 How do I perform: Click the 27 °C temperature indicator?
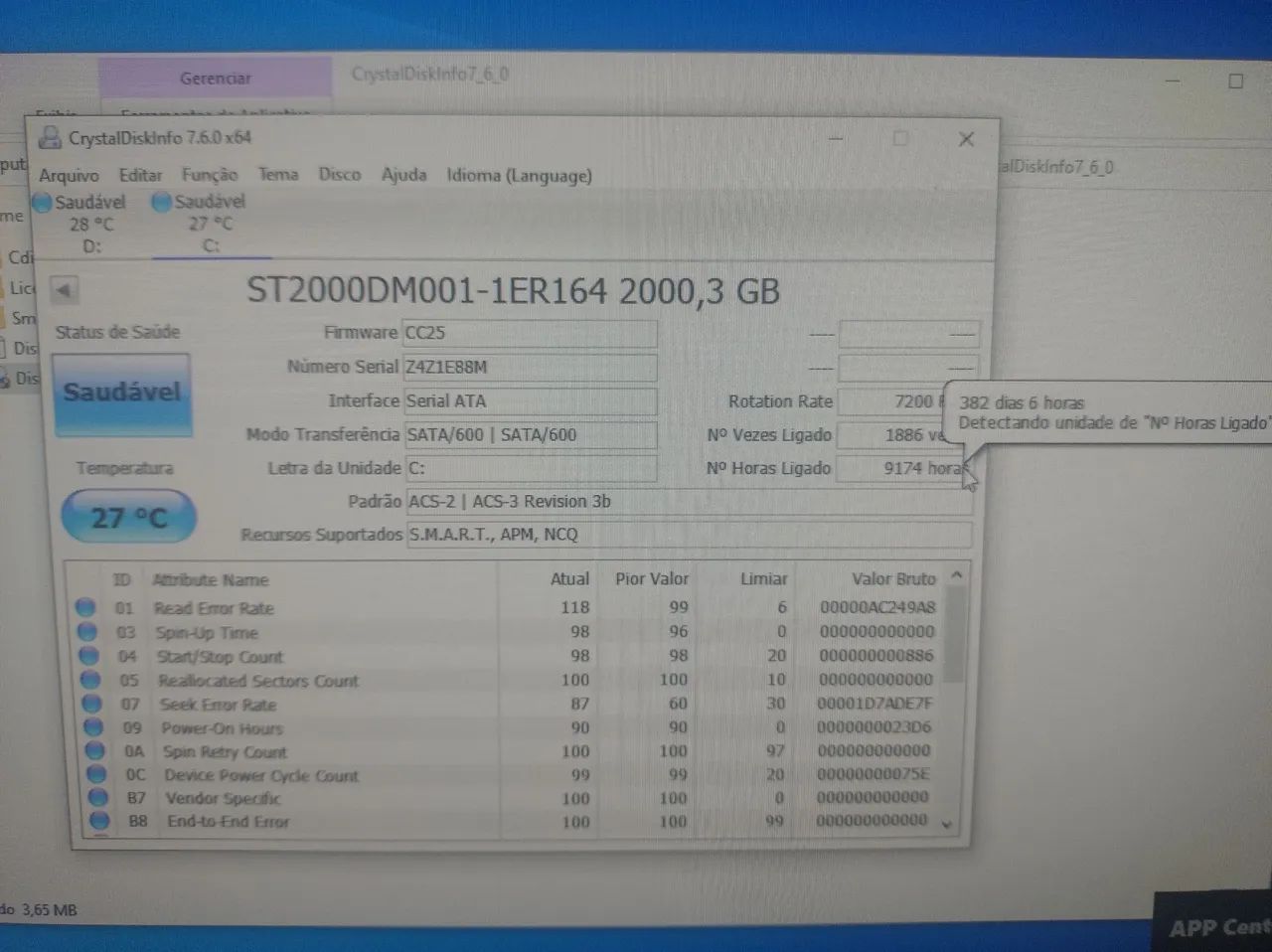coord(127,516)
